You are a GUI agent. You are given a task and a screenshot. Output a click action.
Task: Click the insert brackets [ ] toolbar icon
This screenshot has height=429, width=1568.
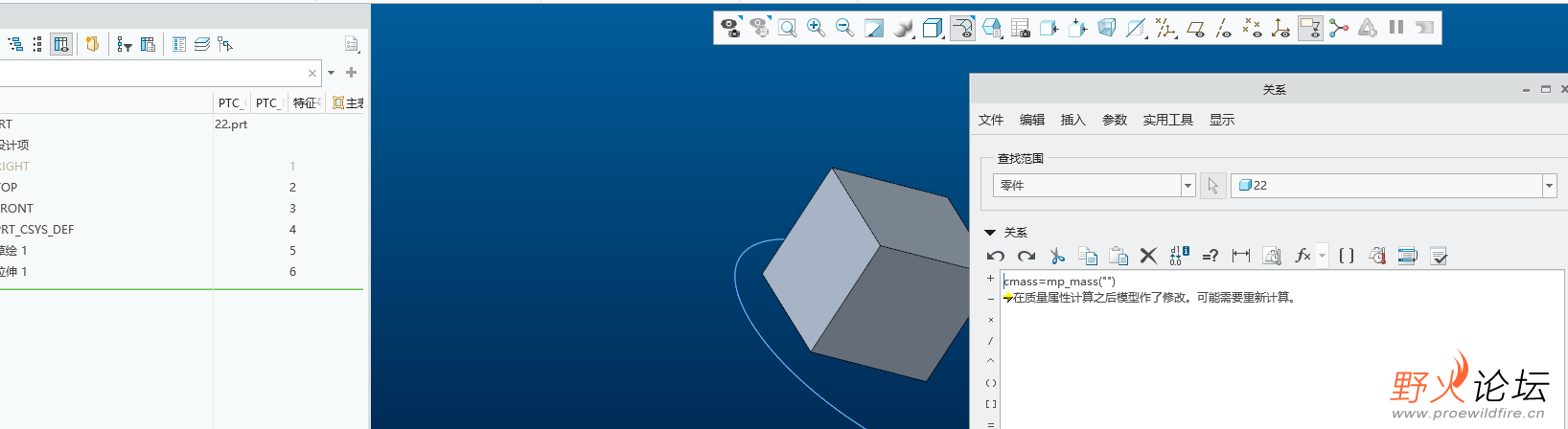tap(1347, 256)
